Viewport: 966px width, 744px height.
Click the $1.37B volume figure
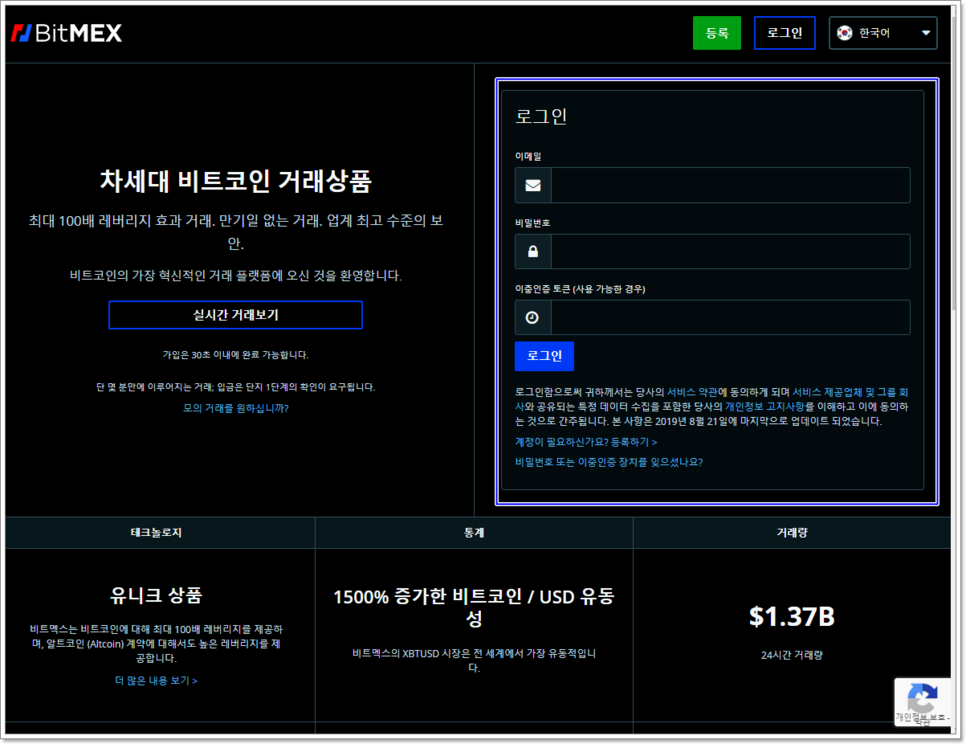click(x=792, y=617)
